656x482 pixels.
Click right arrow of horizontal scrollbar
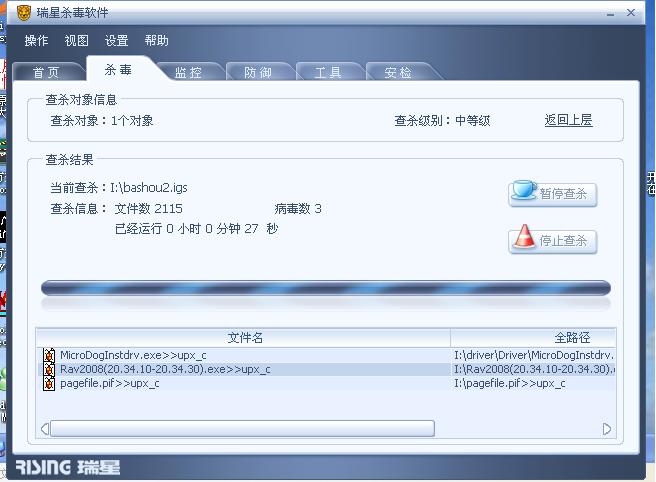607,429
